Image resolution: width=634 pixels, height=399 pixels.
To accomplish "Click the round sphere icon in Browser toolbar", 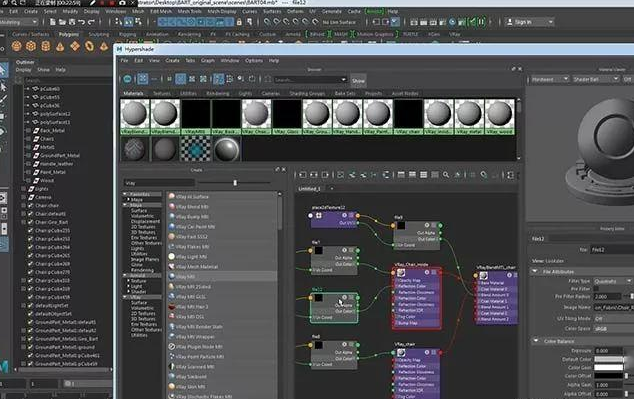I will coord(127,79).
